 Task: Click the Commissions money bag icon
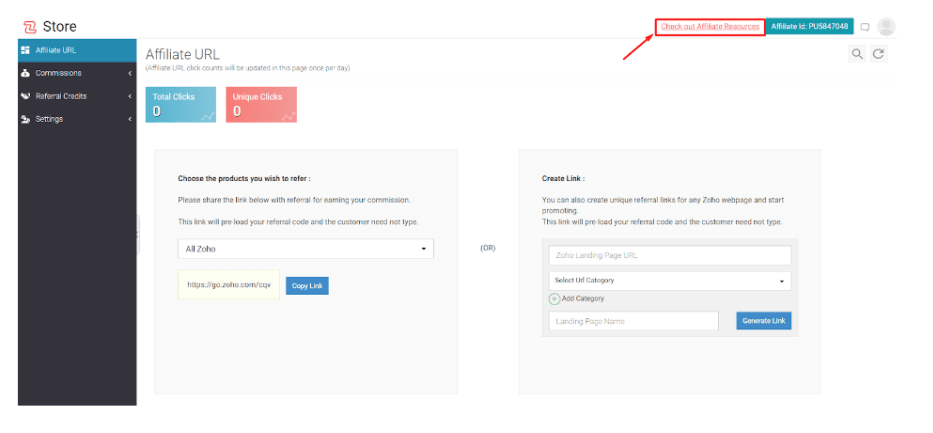(x=25, y=73)
